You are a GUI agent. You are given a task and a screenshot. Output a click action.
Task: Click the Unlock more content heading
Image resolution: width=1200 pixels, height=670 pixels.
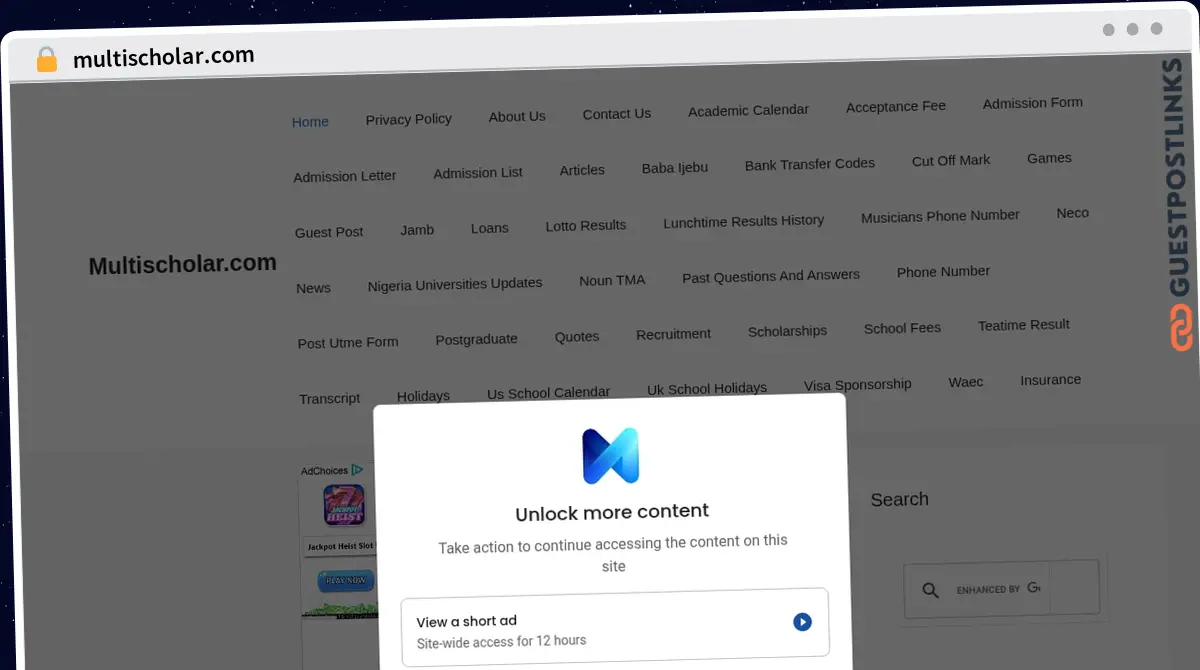click(612, 513)
